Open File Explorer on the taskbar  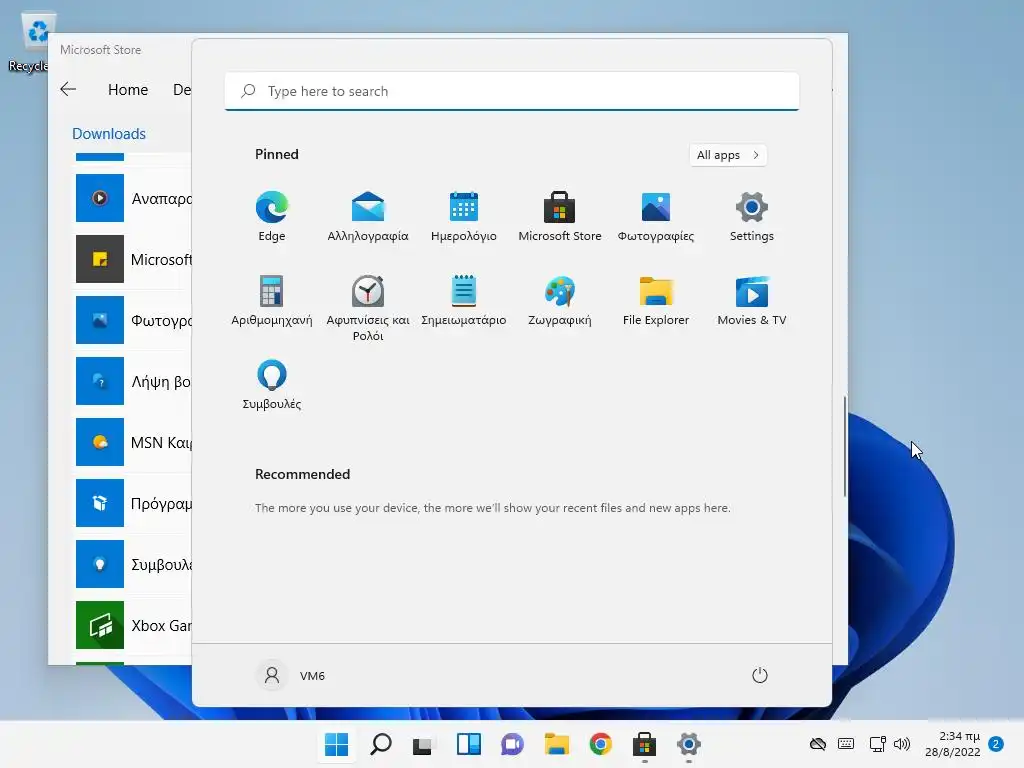tap(556, 744)
